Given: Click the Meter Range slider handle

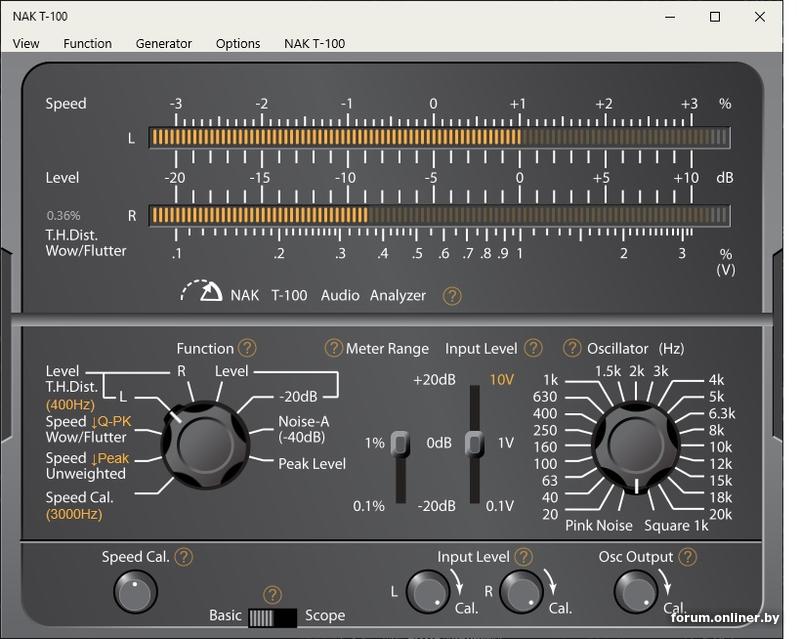Looking at the screenshot, I should pos(400,443).
